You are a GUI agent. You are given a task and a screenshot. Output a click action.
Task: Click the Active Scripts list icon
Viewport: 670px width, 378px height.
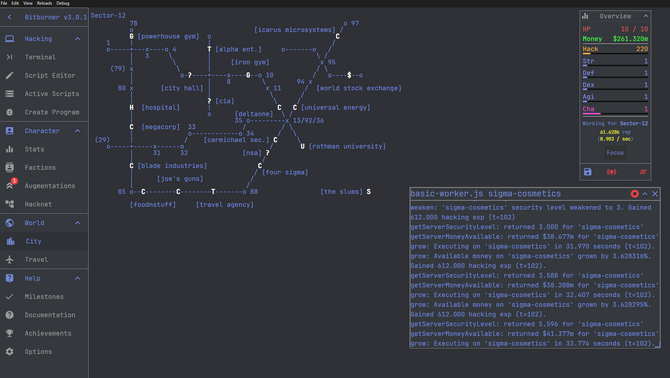[x=9, y=94]
